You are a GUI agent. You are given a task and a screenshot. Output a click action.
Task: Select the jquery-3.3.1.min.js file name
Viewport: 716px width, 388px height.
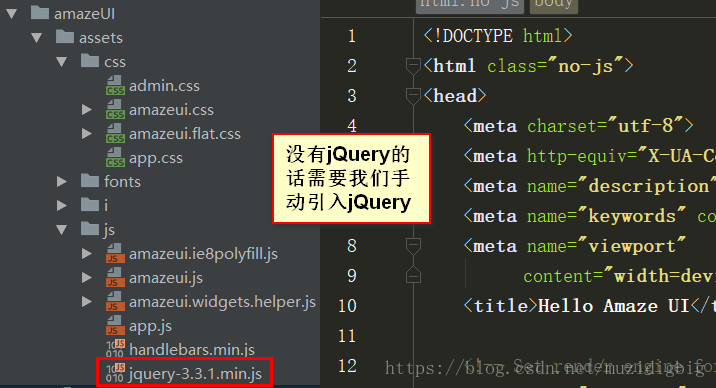(195, 374)
